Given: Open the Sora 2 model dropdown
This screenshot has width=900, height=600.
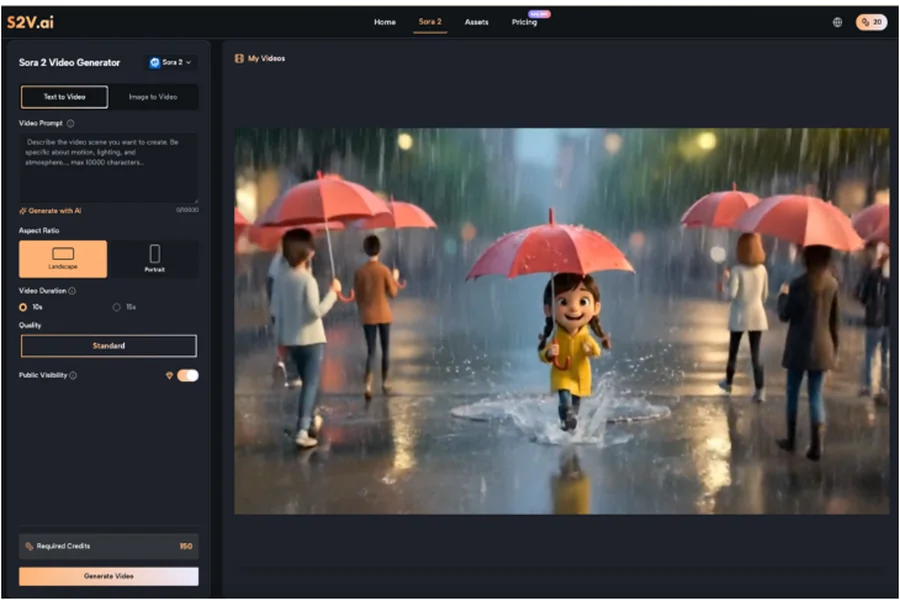Looking at the screenshot, I should coord(172,62).
